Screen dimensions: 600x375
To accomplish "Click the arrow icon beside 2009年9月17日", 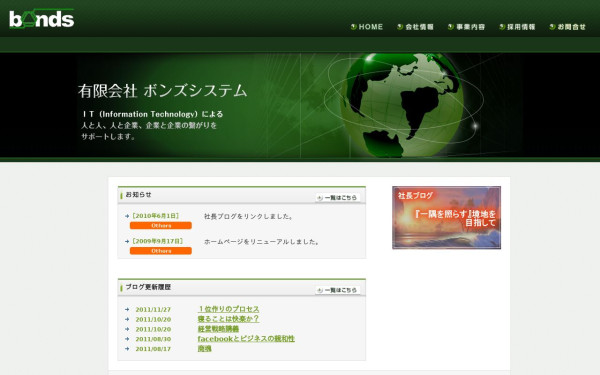I will (127, 241).
